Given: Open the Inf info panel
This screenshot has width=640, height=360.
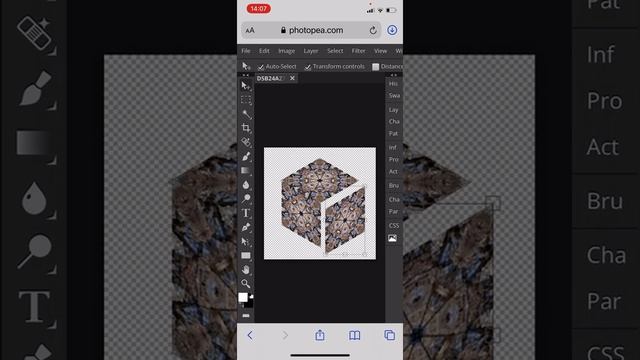Looking at the screenshot, I should pos(393,147).
